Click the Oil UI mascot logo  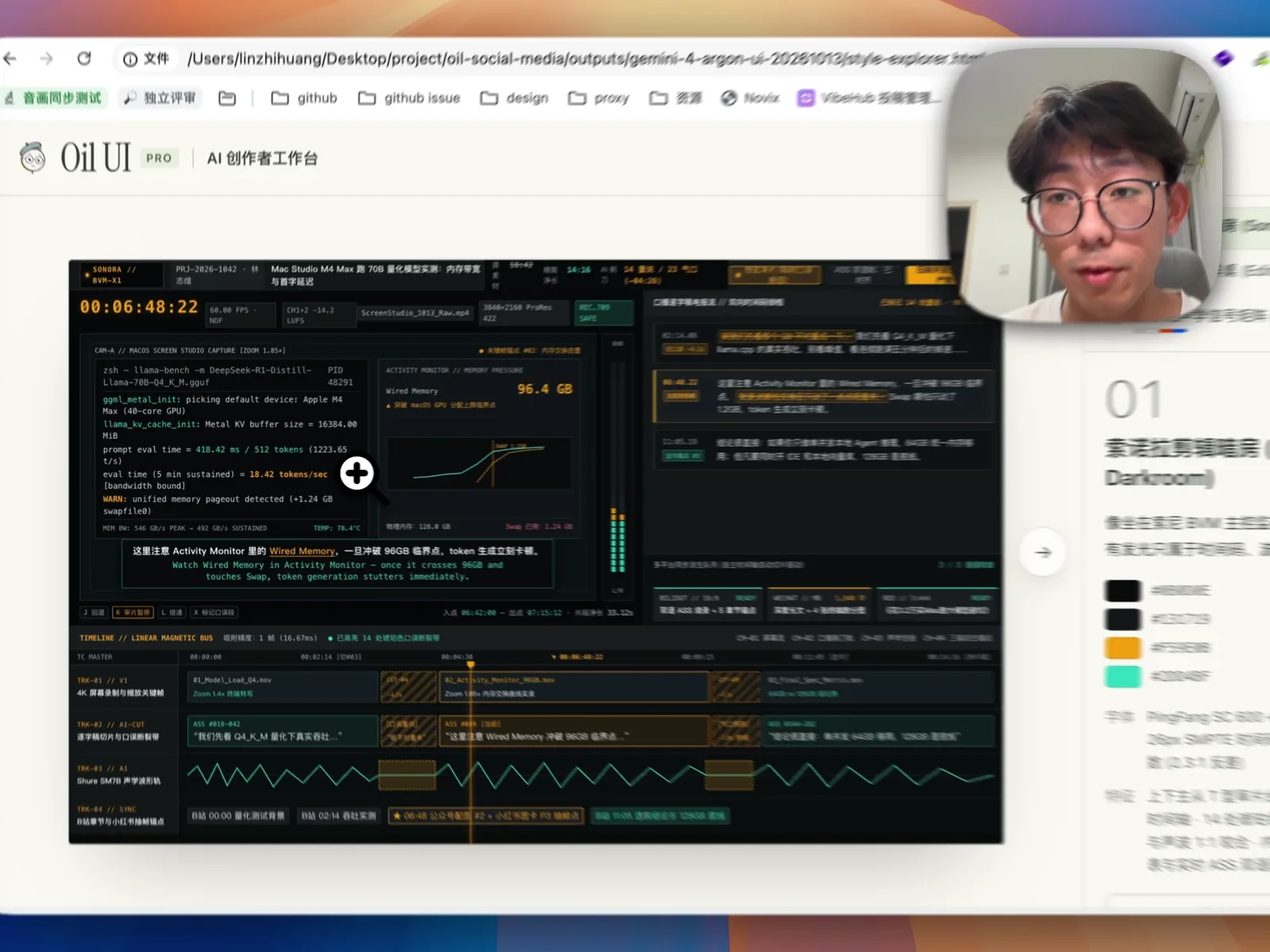33,157
